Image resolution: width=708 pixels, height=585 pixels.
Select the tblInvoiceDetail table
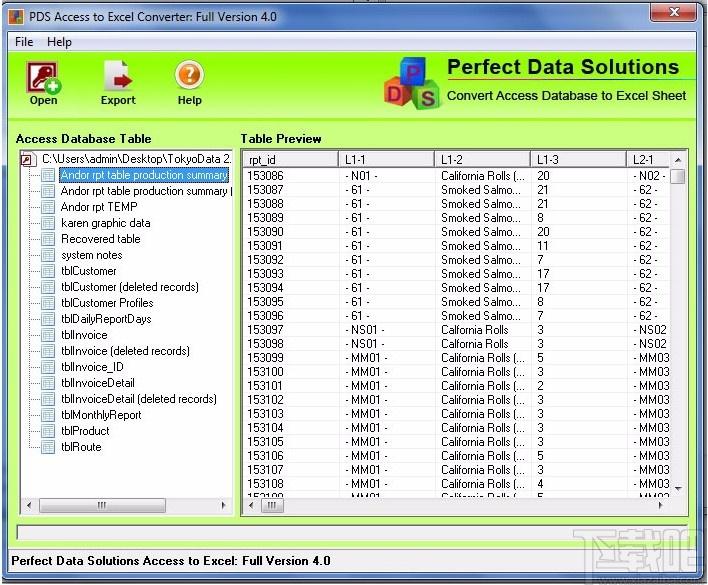point(98,383)
